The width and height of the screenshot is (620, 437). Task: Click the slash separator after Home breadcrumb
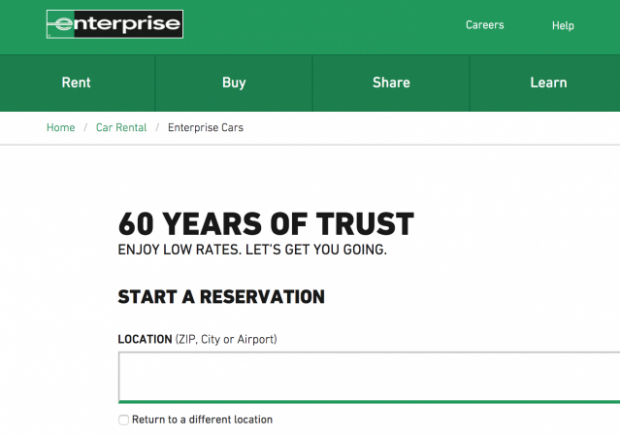coord(85,128)
